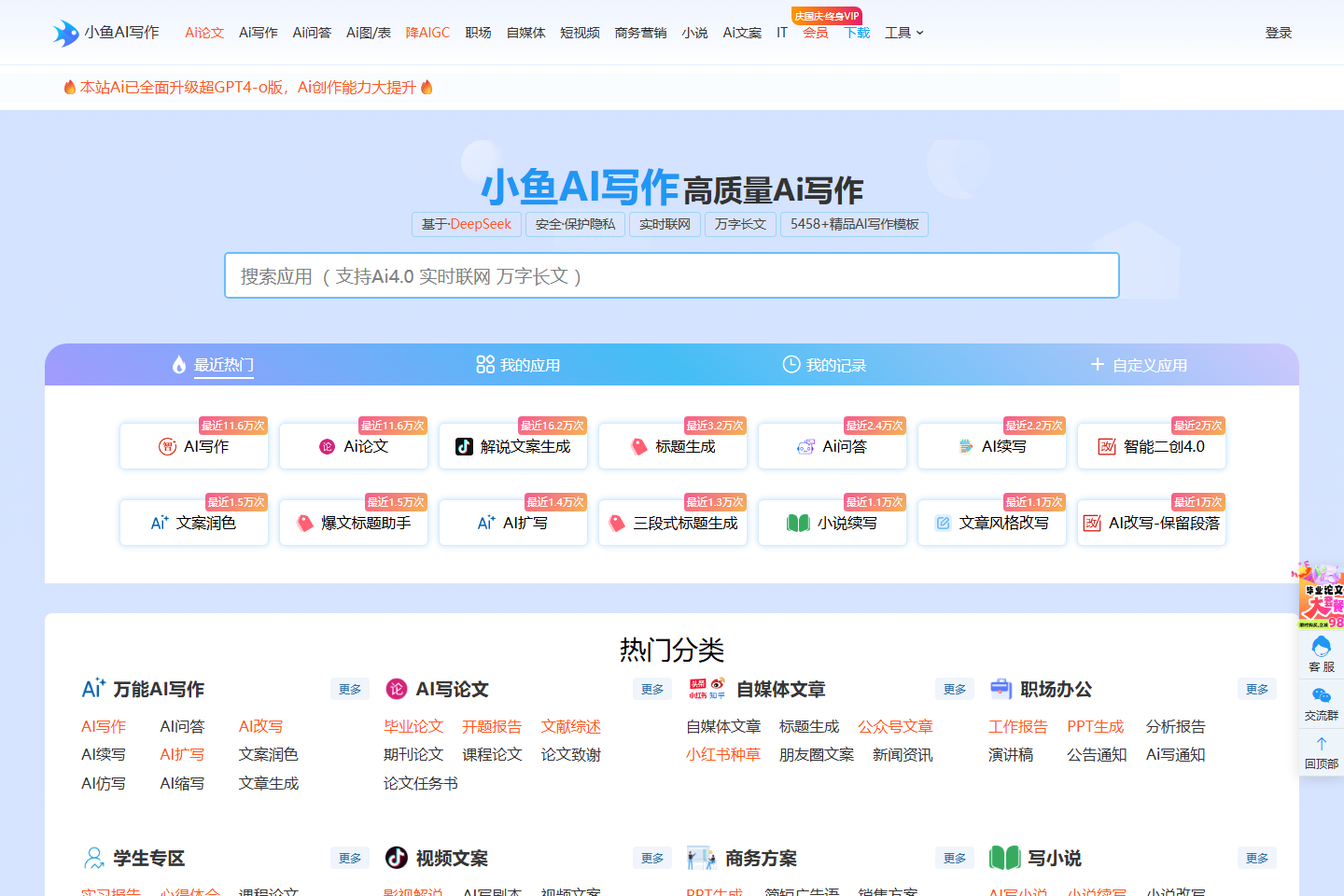Click the 毕业论文 promotion floating banner
Image resolution: width=1344 pixels, height=896 pixels.
click(x=1321, y=595)
